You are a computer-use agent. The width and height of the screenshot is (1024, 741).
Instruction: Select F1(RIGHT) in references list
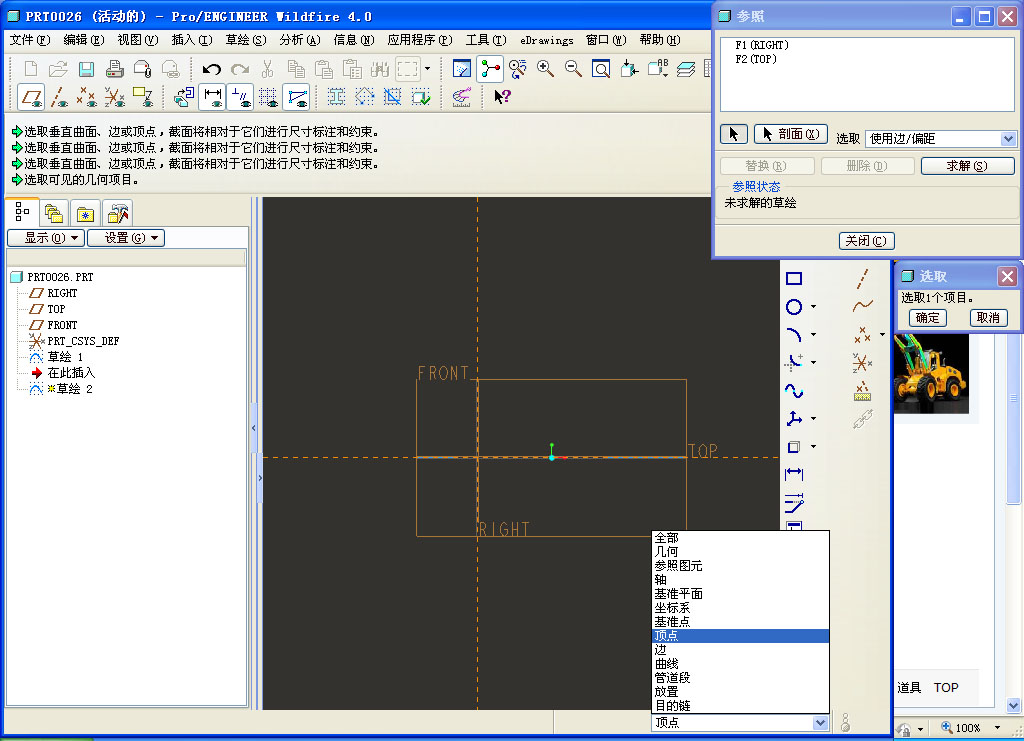[x=761, y=45]
